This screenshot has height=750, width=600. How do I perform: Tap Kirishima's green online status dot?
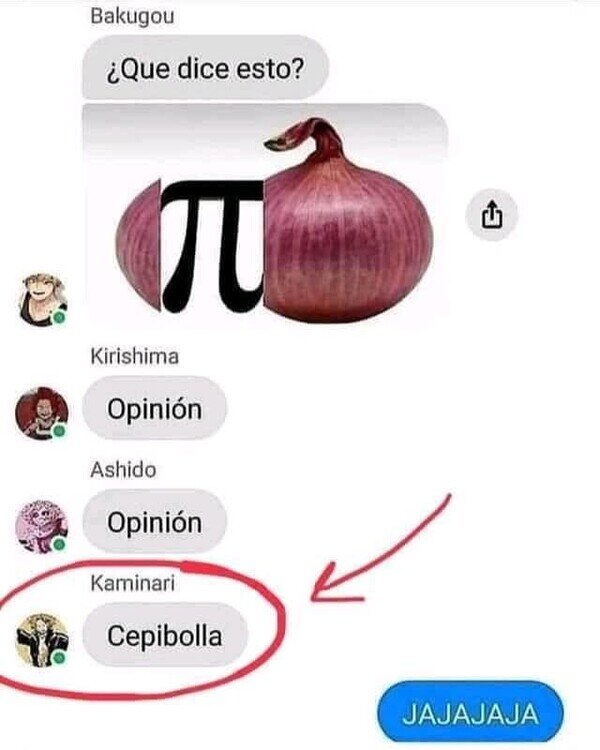point(59,431)
